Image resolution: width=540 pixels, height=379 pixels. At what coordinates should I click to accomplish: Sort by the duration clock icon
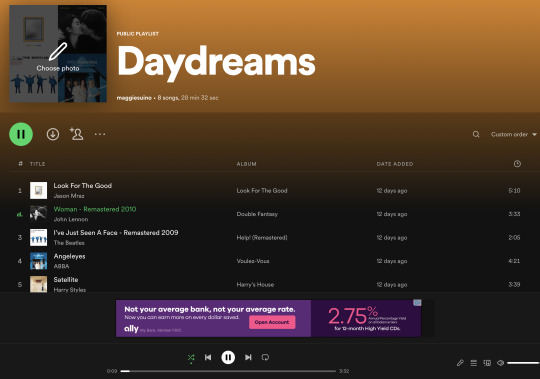coord(517,164)
